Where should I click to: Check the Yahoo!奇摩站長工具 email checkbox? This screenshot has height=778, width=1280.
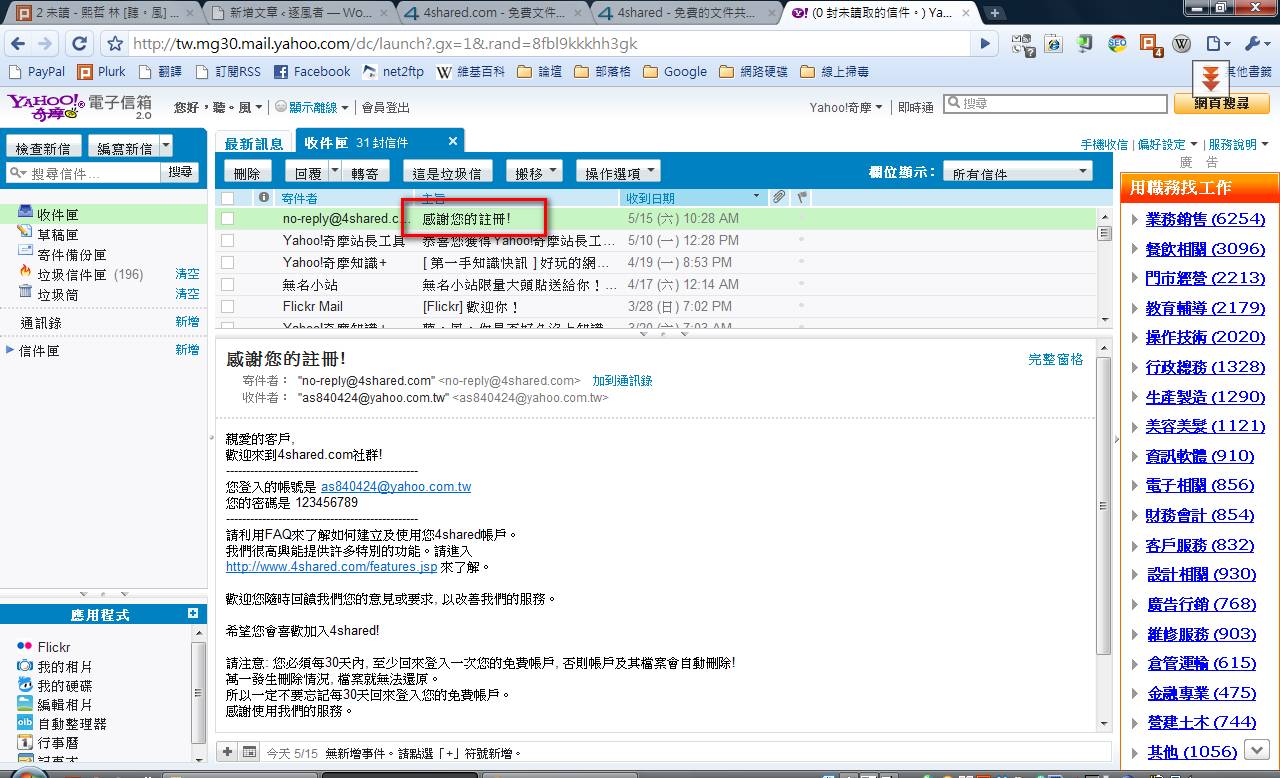[227, 240]
